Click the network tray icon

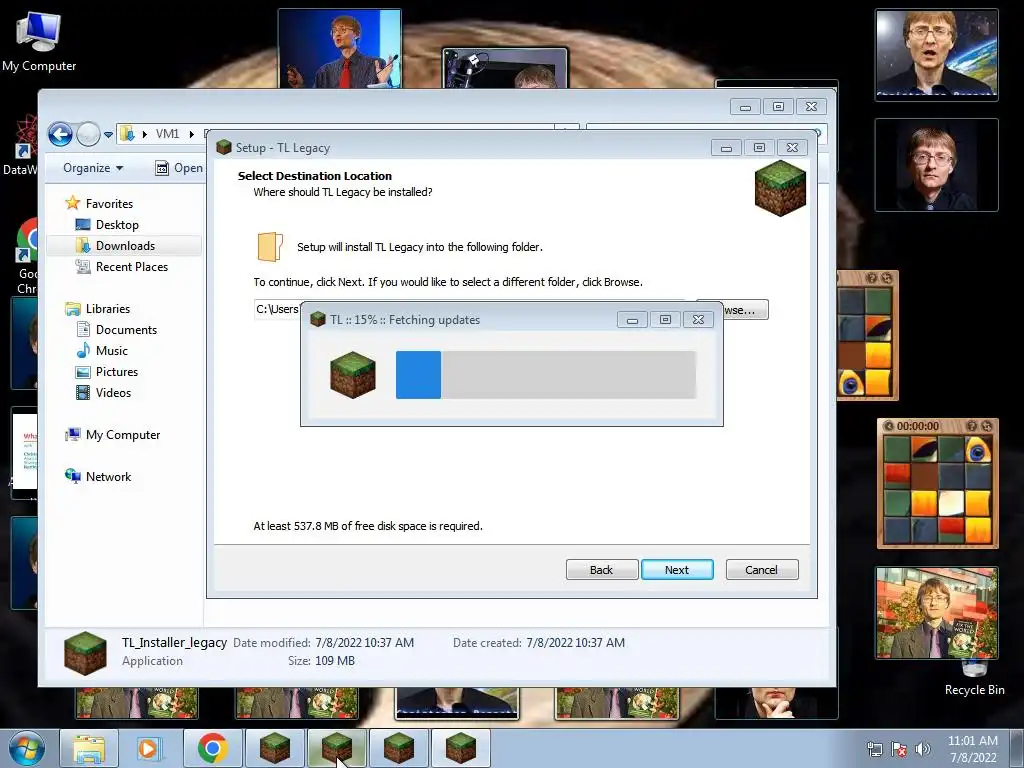(874, 749)
